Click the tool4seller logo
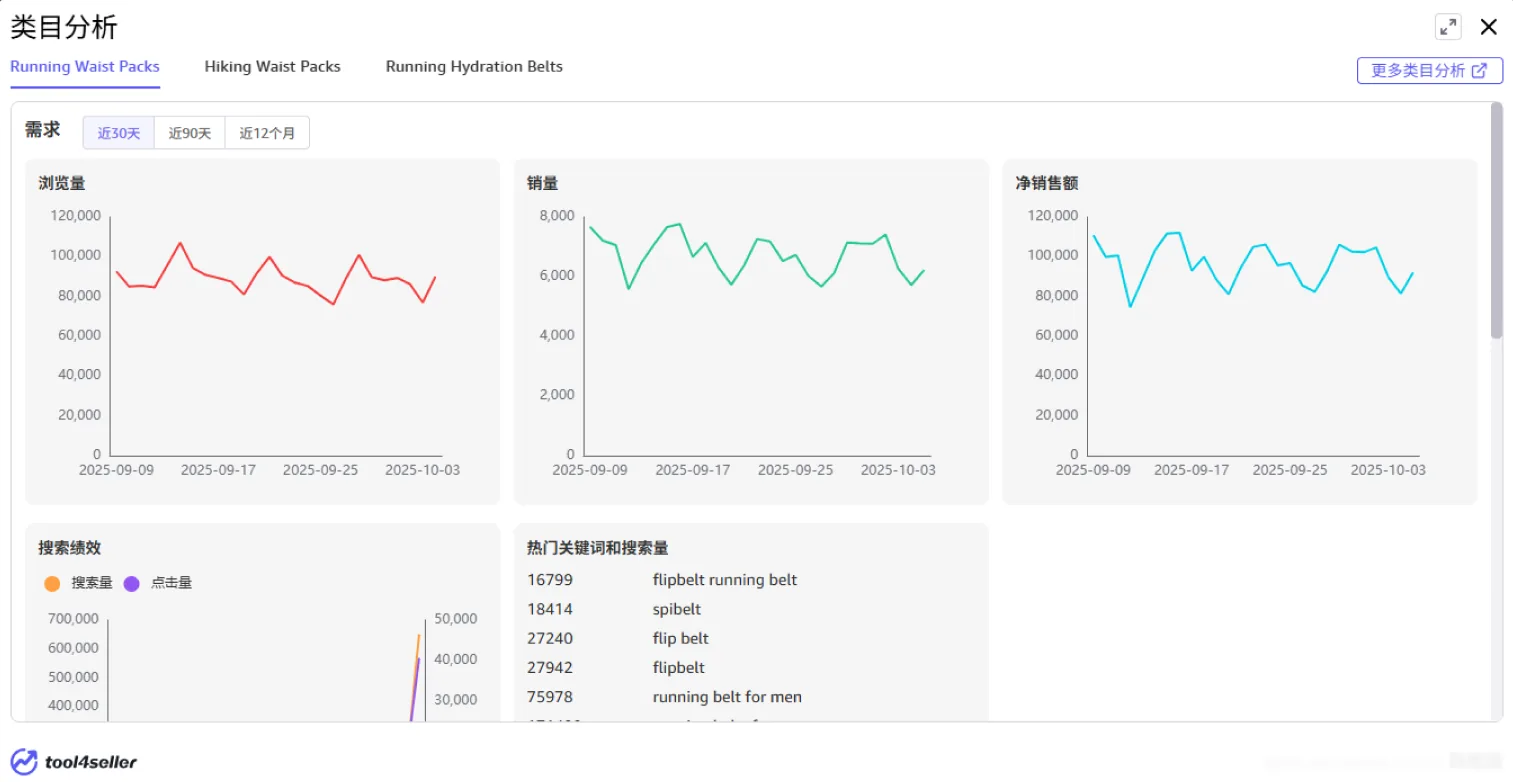 [74, 762]
